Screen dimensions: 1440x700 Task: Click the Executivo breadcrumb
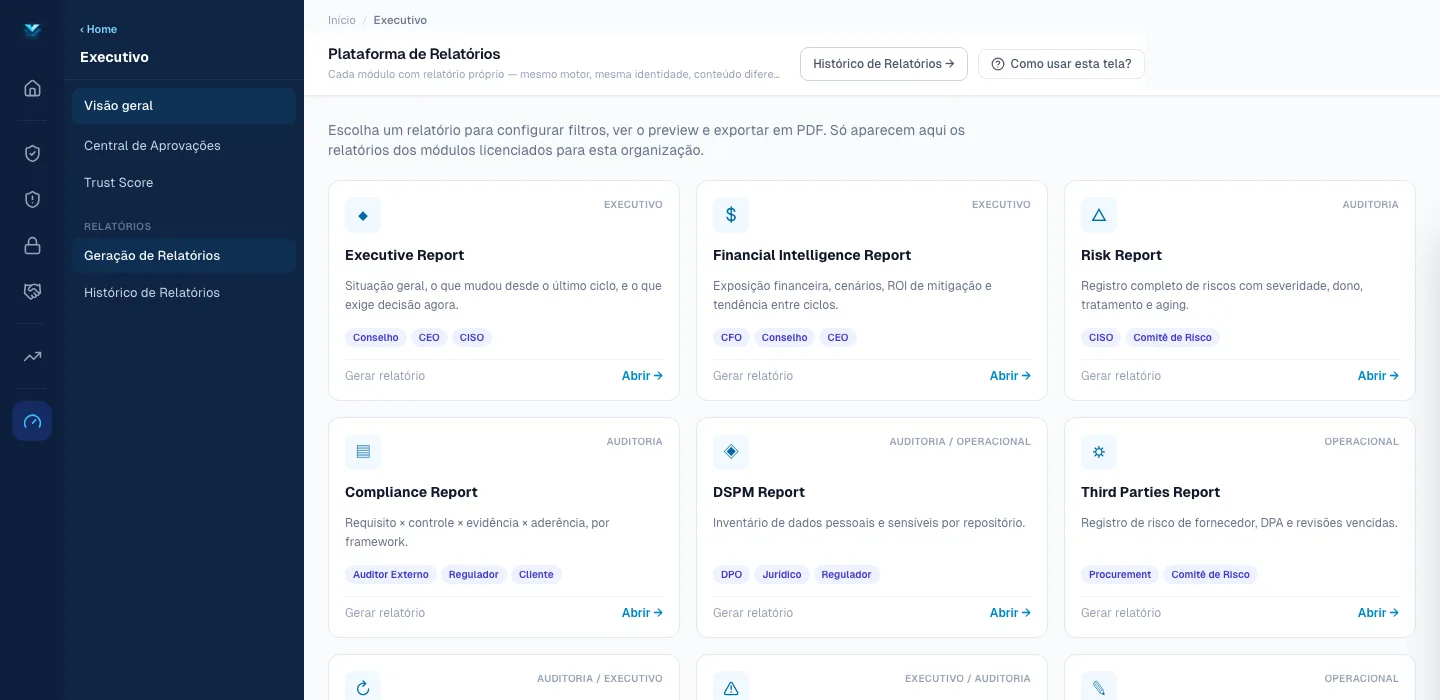click(x=400, y=20)
